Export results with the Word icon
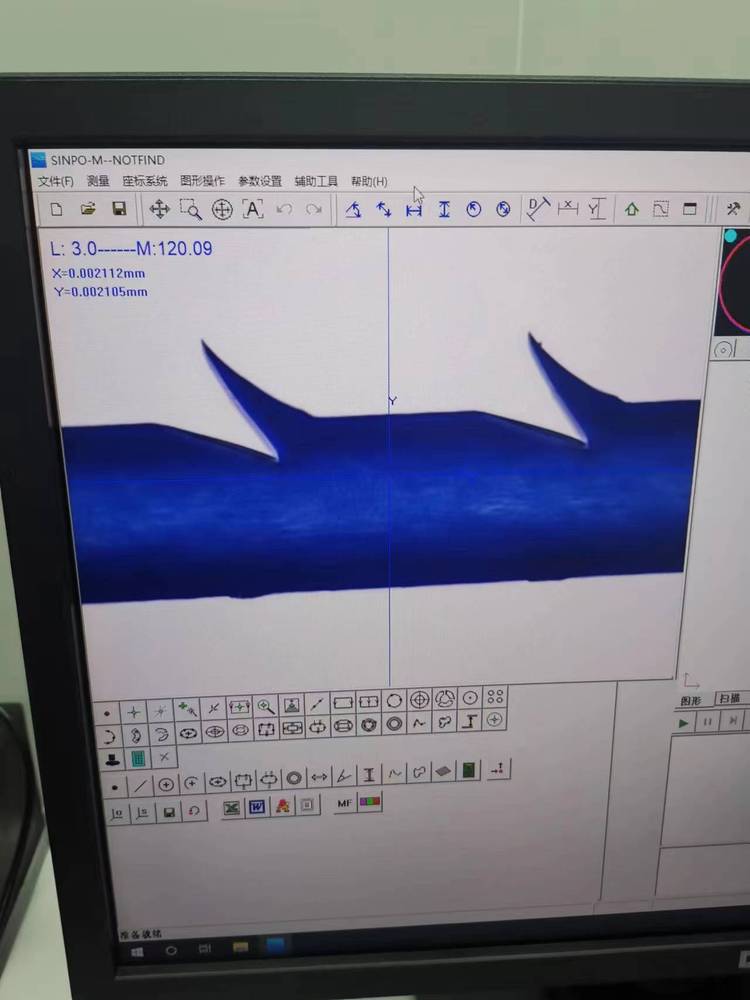The width and height of the screenshot is (750, 1000). (x=256, y=807)
